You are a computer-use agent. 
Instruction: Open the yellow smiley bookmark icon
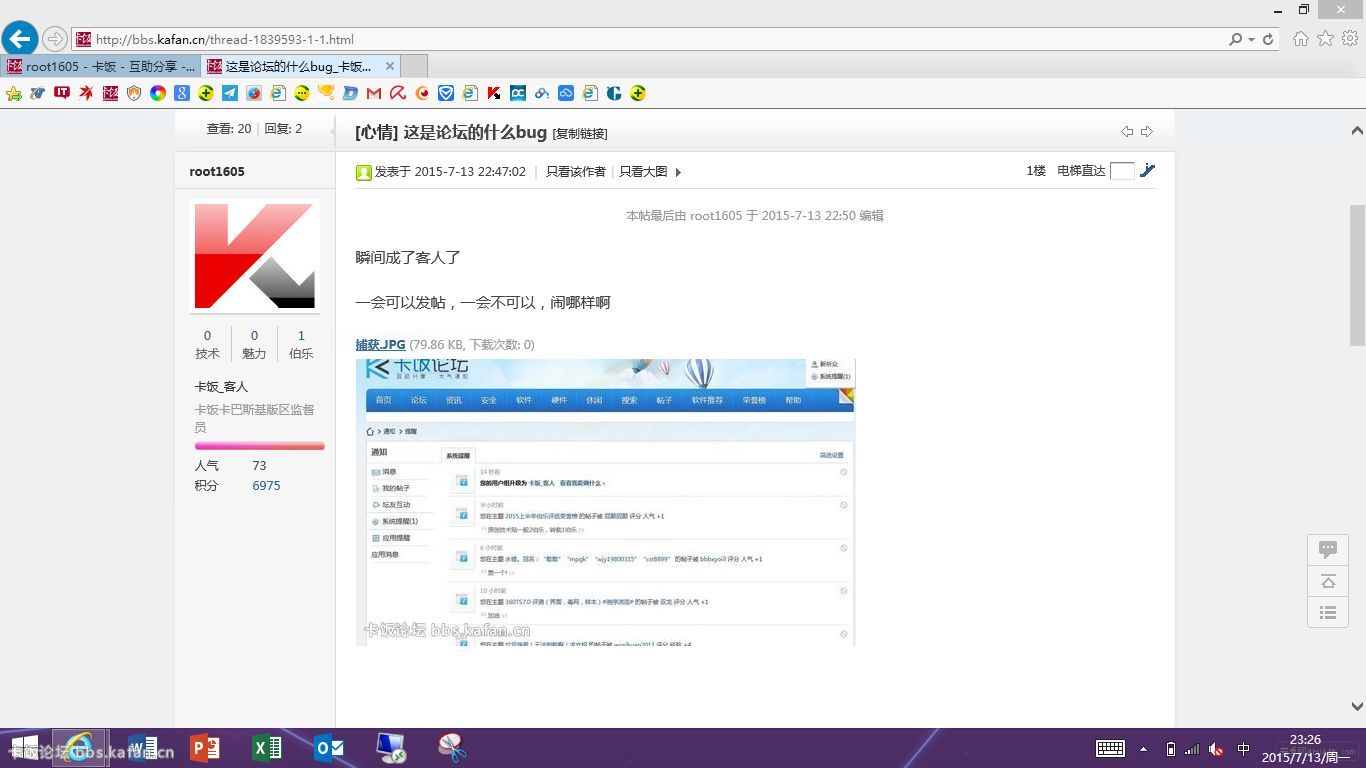click(x=302, y=93)
